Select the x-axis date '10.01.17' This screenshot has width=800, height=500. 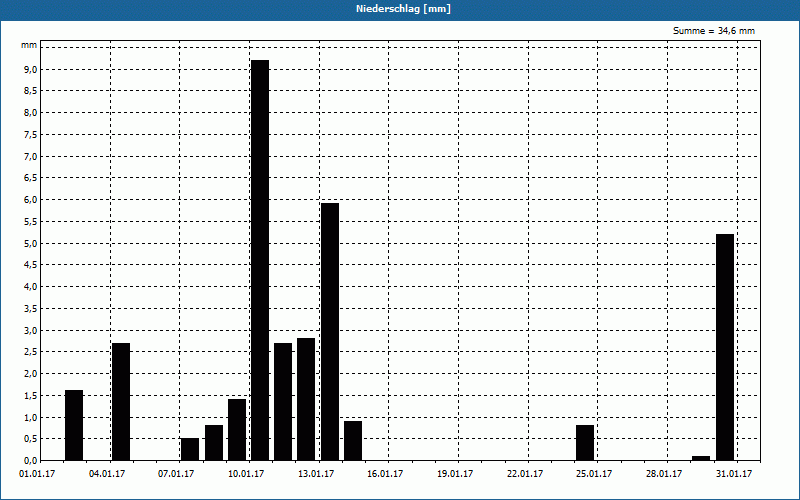[246, 474]
